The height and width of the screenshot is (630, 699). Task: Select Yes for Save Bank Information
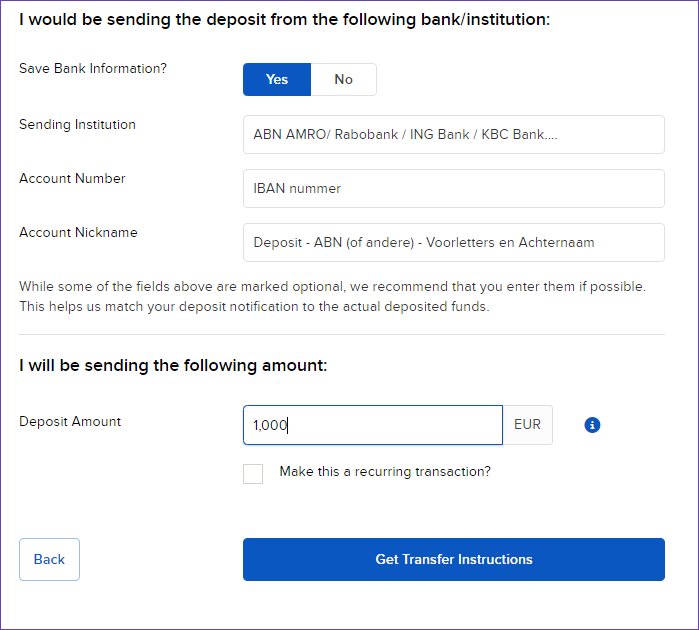(x=277, y=79)
